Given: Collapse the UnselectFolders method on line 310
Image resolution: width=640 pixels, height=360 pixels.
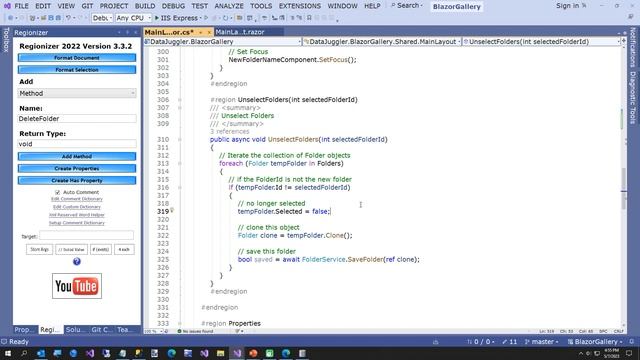Looking at the screenshot, I should (x=180, y=140).
